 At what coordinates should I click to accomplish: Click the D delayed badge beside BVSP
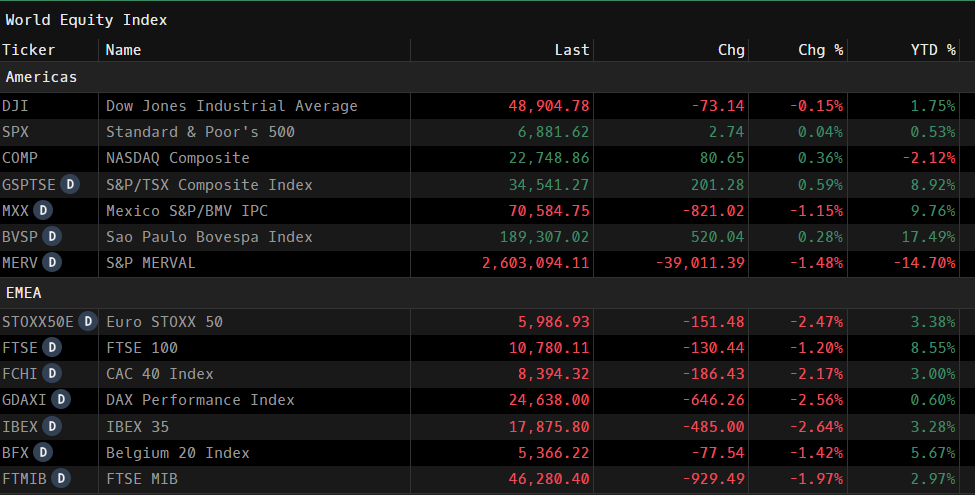[52, 237]
